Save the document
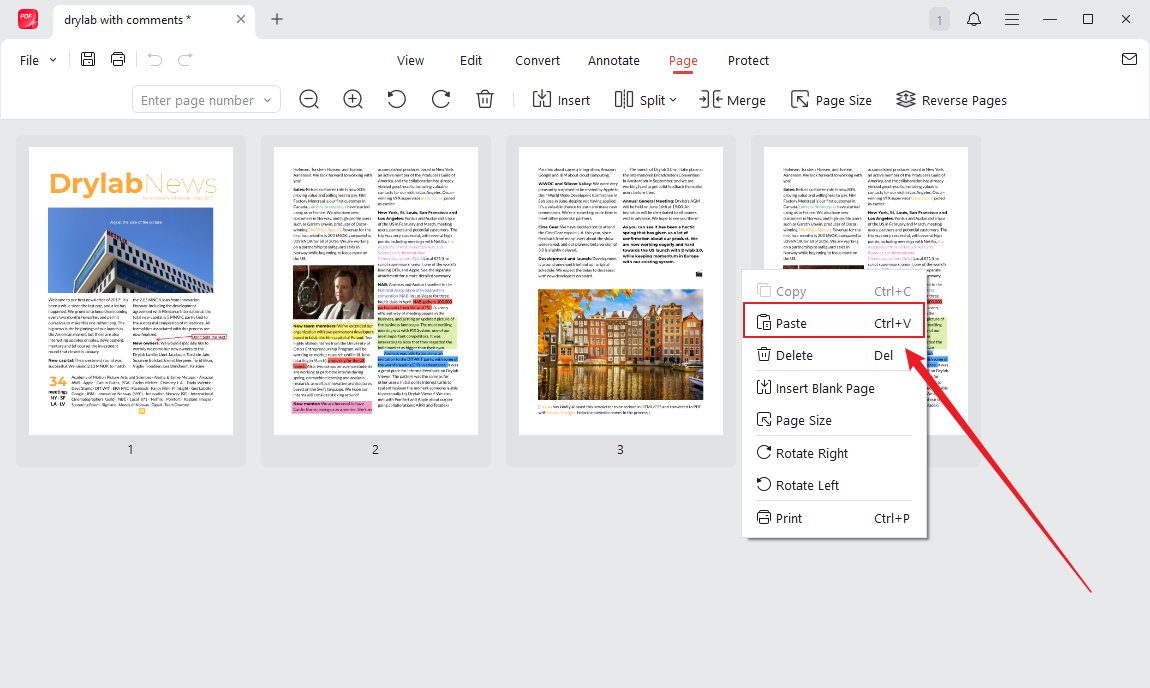This screenshot has height=688, width=1150. [x=88, y=59]
